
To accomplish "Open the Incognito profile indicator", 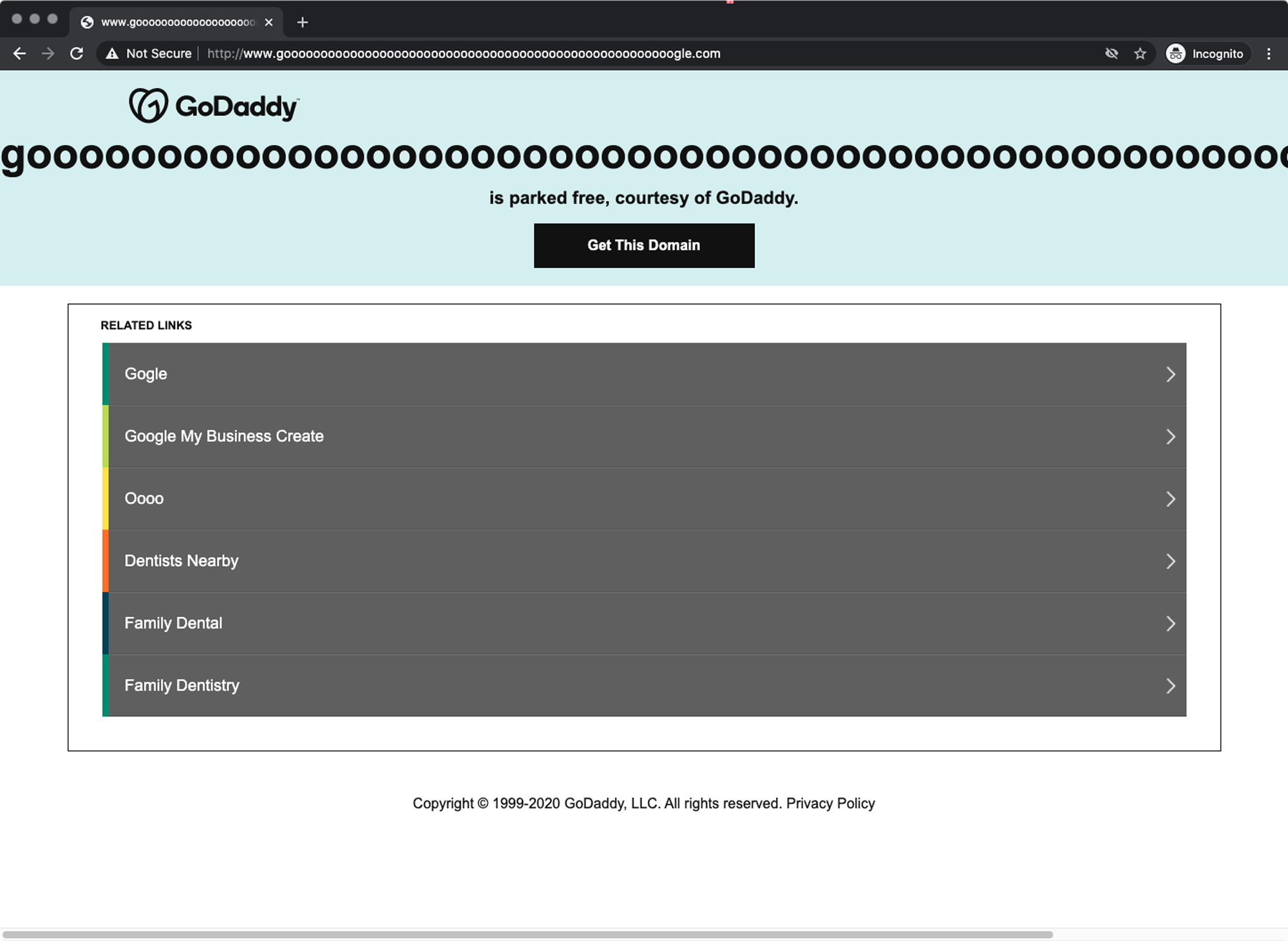I will (1206, 53).
